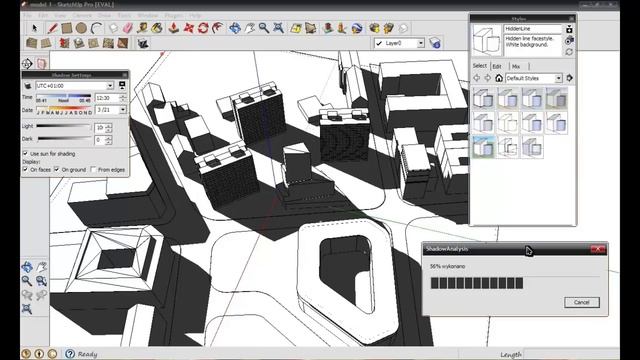
Task: Select Pan hand in the top toolbar
Action: [x=249, y=28]
